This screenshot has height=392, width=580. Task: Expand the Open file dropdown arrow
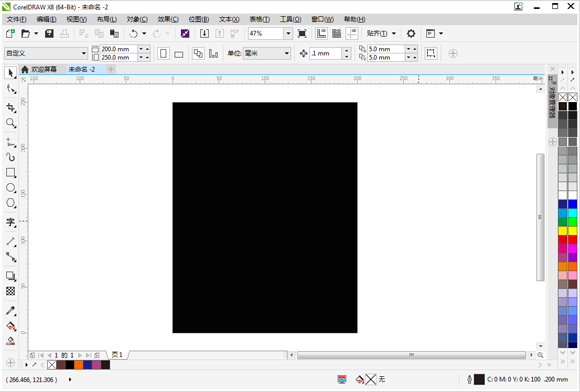click(36, 34)
